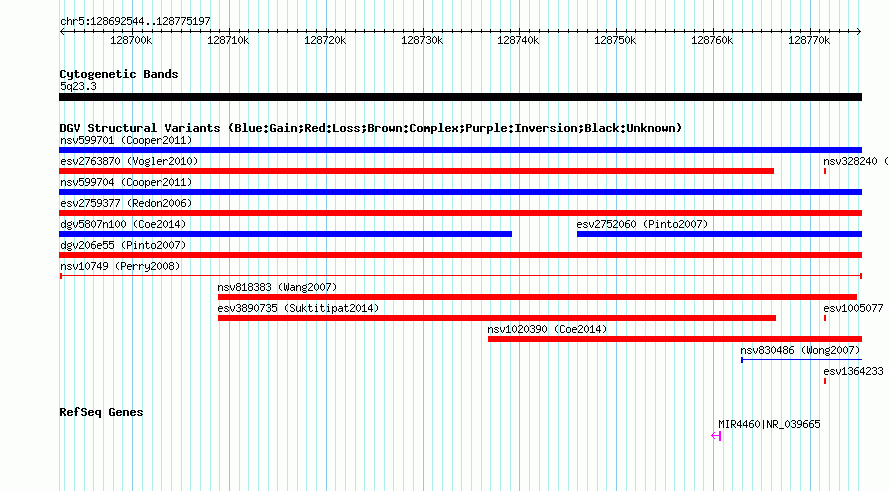Click the 128760k ruler tick label
Viewport: 890px width, 491px height.
(x=712, y=40)
